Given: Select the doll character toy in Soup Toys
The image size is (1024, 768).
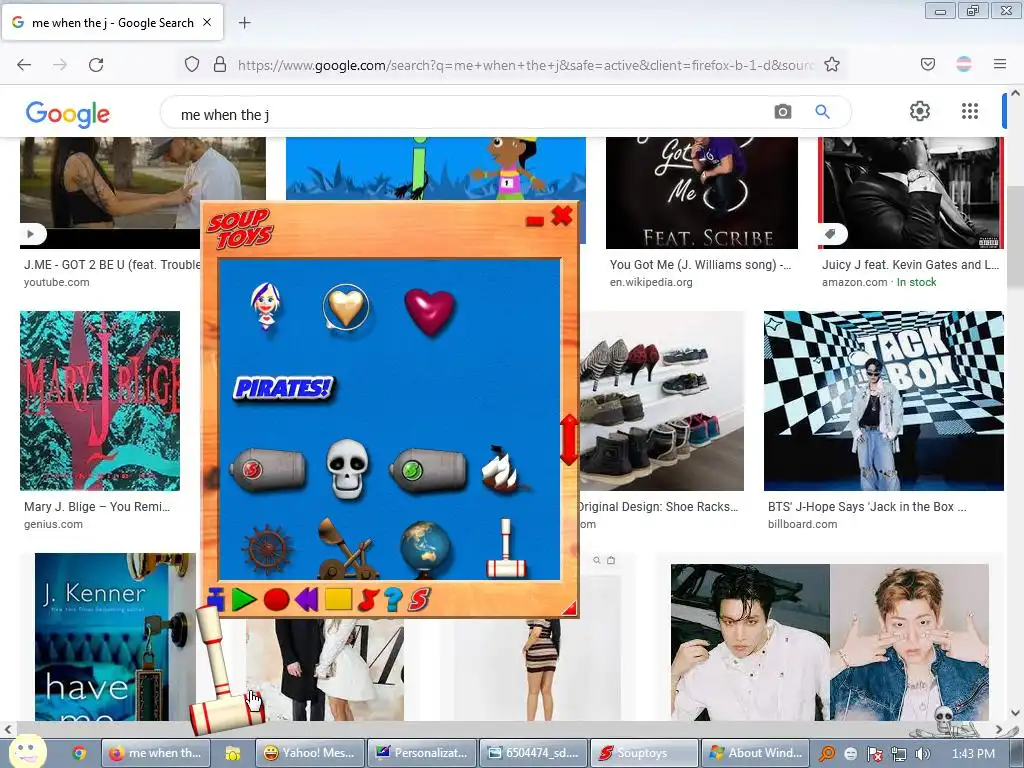Looking at the screenshot, I should coord(266,306).
